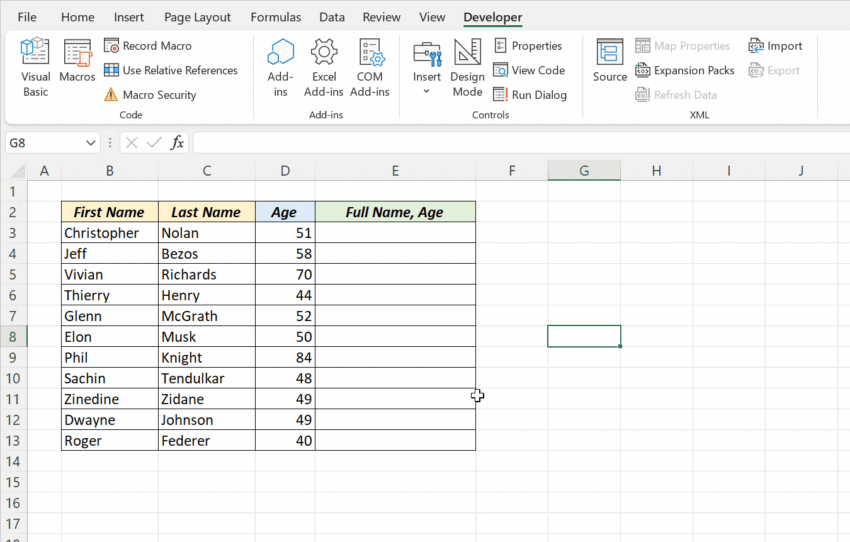Viewport: 850px width, 542px height.
Task: Open the XML Source pane
Action: point(610,61)
